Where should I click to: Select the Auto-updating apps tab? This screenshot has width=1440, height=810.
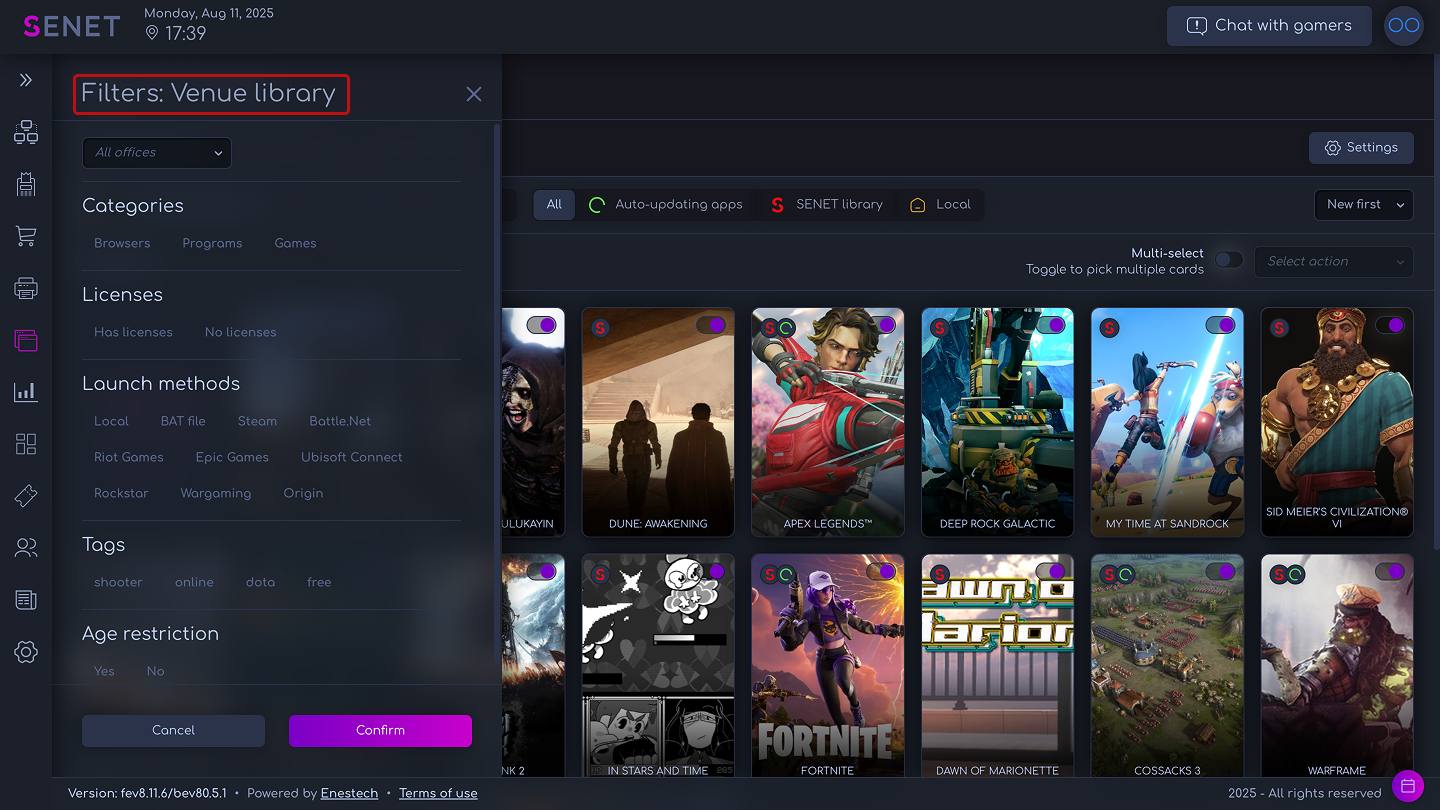pos(666,204)
